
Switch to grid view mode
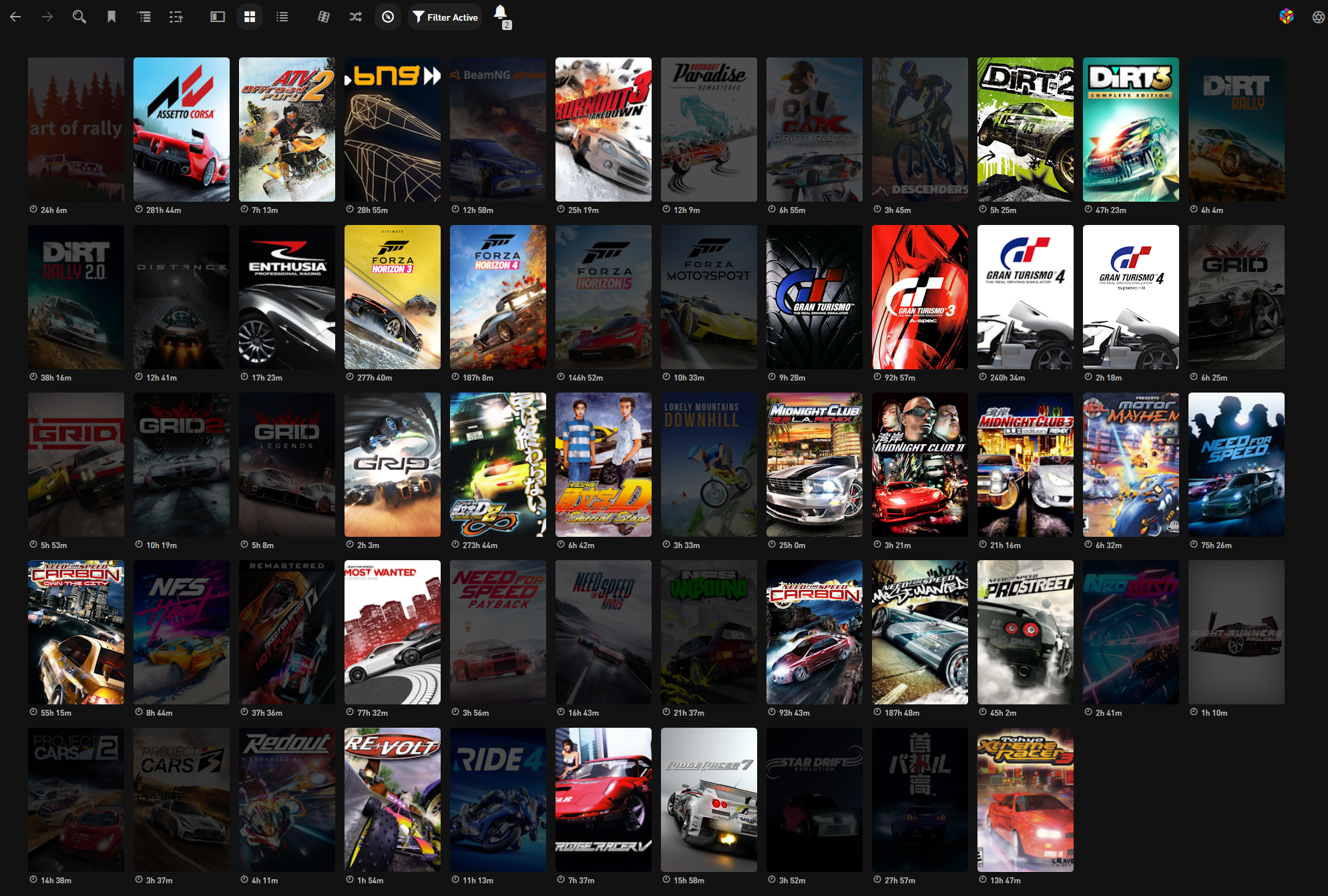pos(250,17)
